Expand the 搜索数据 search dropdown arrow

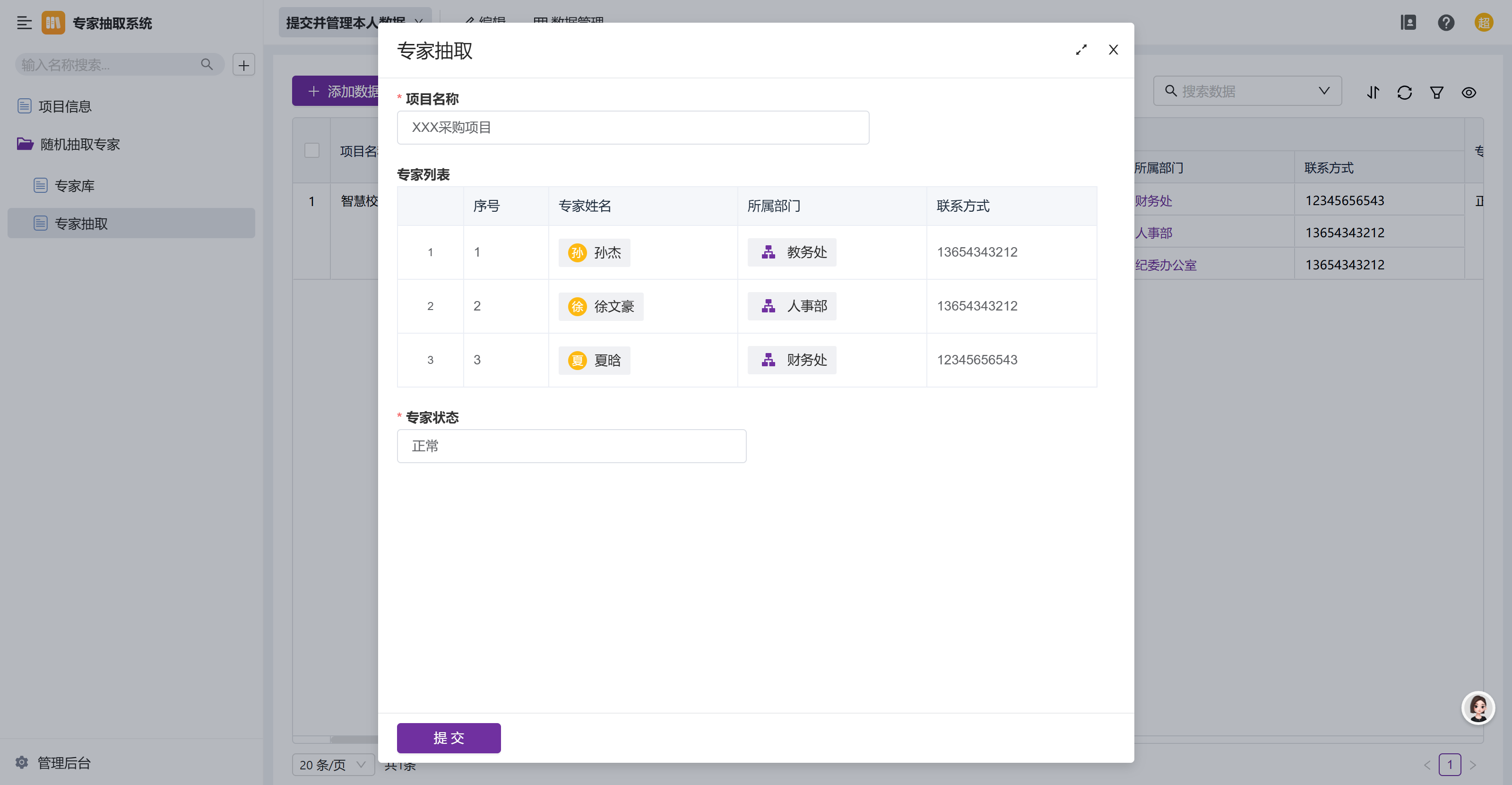[x=1323, y=91]
